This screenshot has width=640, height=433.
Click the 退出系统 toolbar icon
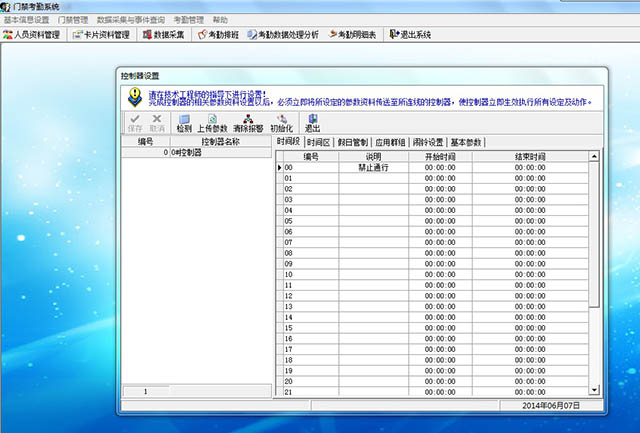coord(410,34)
